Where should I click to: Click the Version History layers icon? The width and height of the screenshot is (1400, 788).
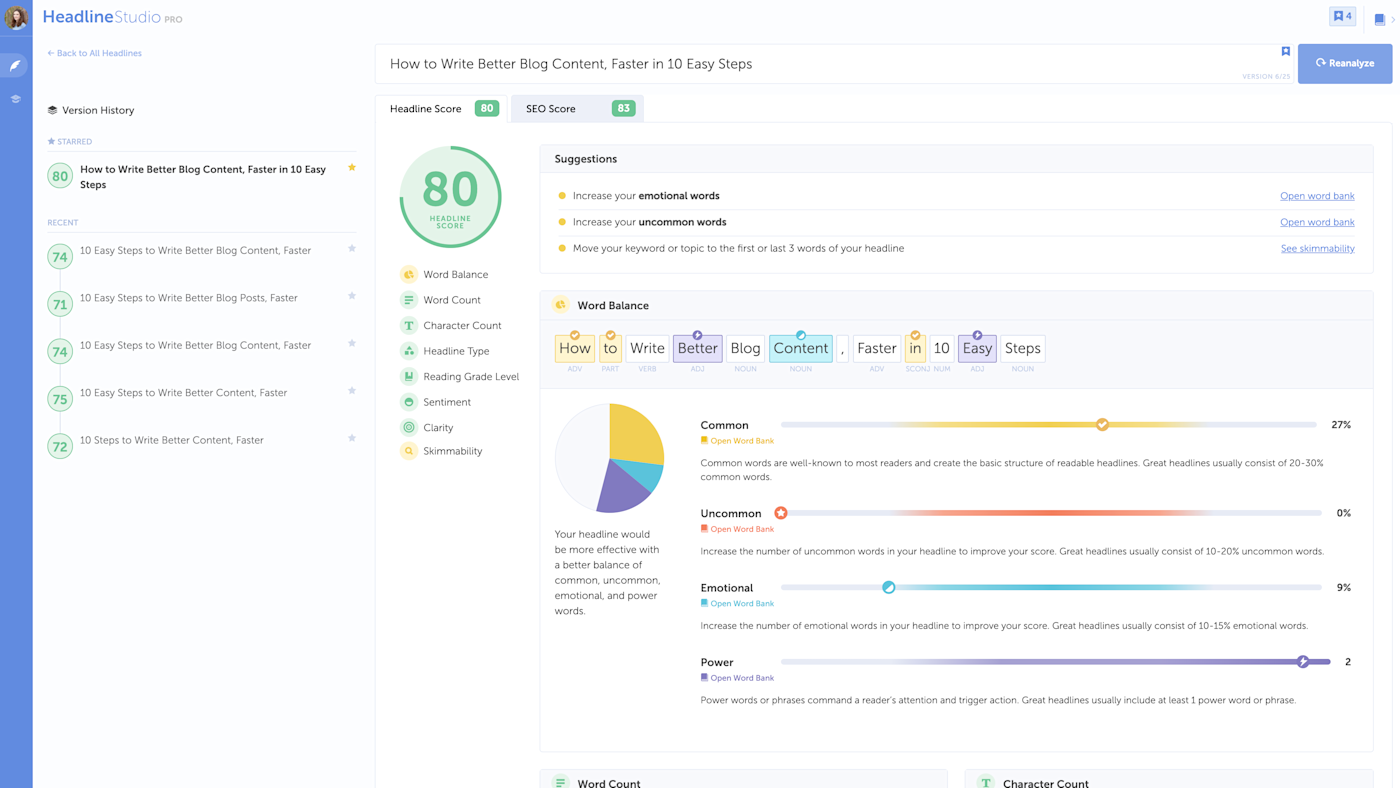[x=52, y=110]
